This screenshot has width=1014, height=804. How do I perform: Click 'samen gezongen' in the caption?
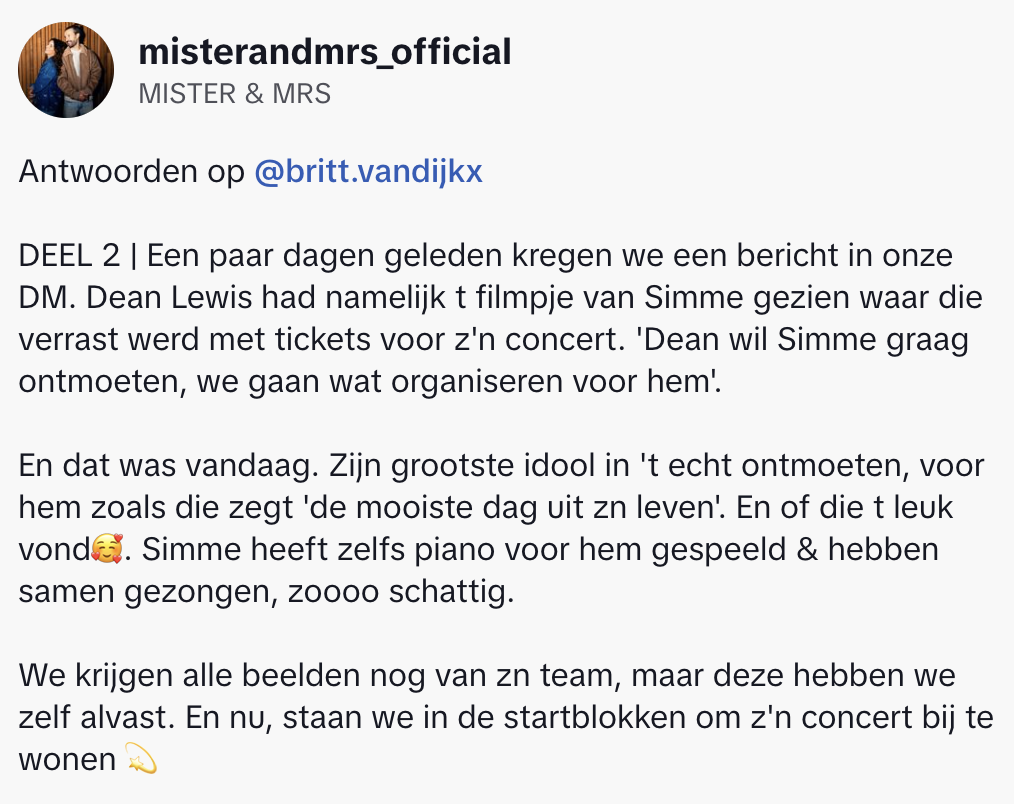pos(134,592)
